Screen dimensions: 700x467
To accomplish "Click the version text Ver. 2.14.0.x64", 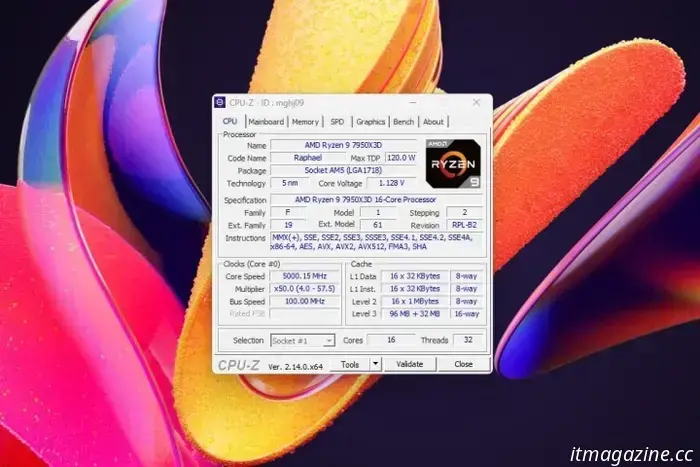I will point(296,367).
